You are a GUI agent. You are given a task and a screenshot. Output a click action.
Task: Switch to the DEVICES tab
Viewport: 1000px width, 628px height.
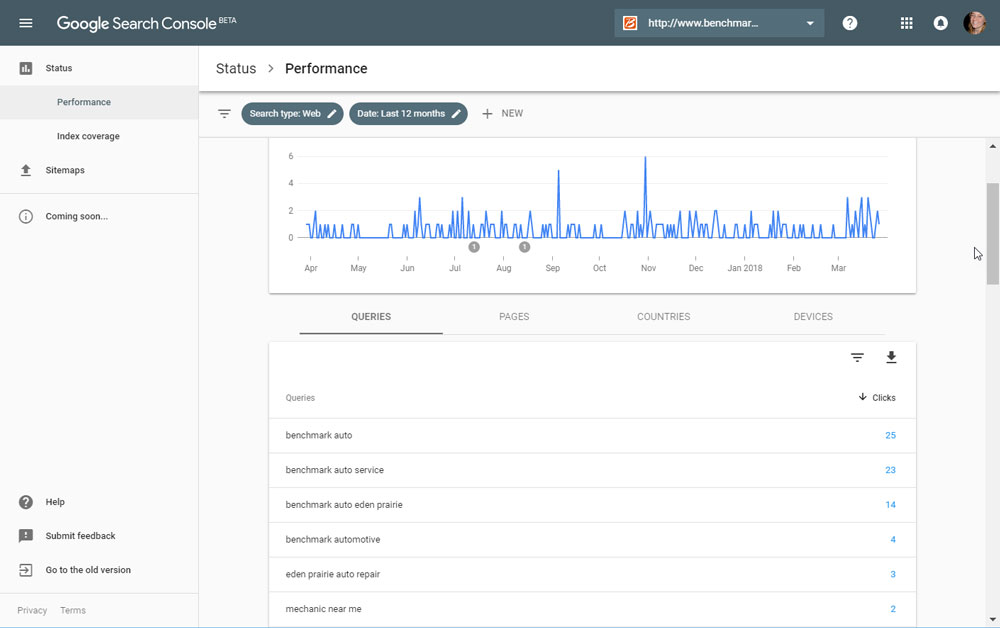[x=812, y=316]
